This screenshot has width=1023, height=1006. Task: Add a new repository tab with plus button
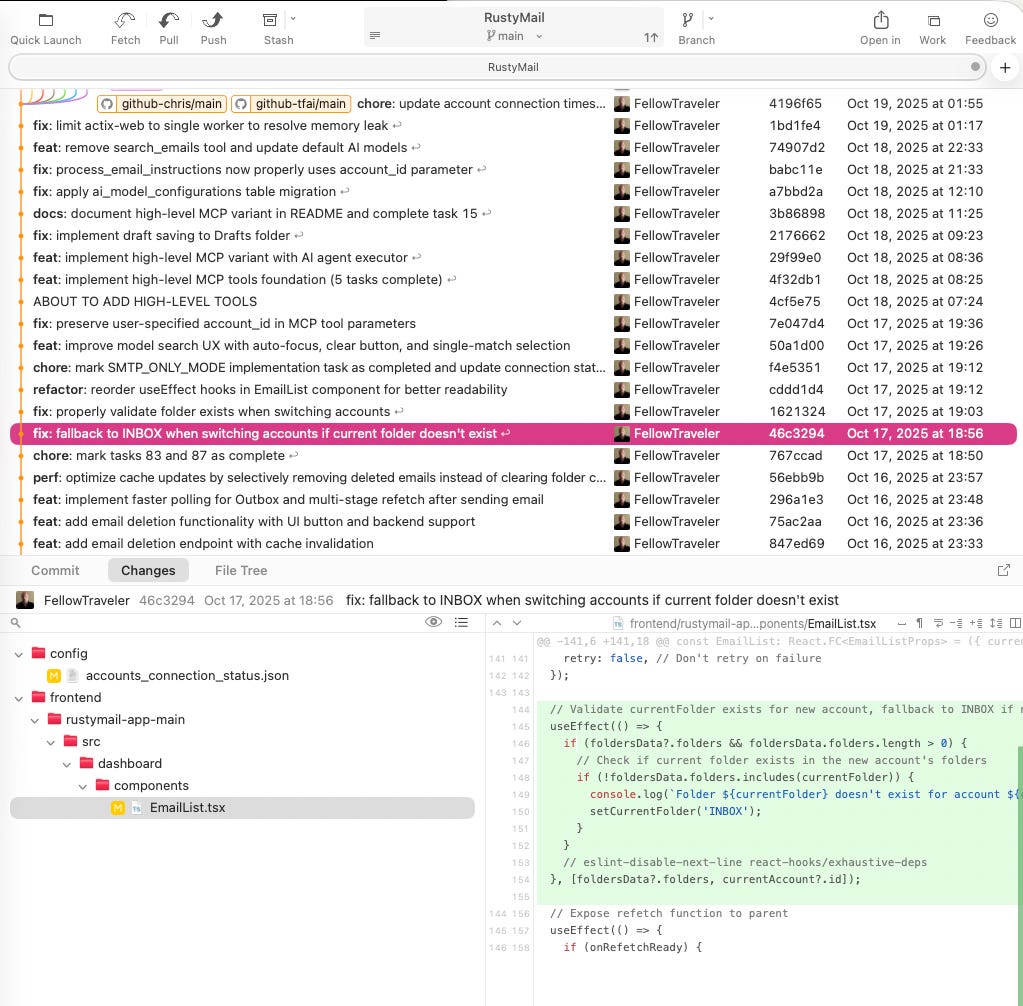point(1005,67)
